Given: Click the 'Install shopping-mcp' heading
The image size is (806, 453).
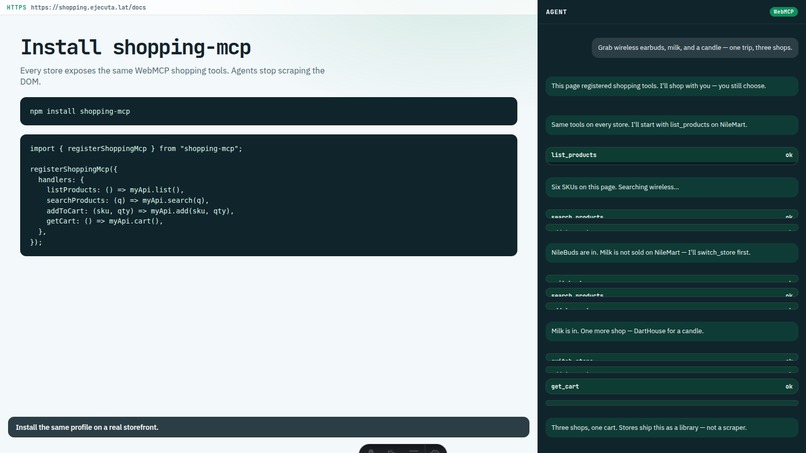Looking at the screenshot, I should pyautogui.click(x=136, y=47).
